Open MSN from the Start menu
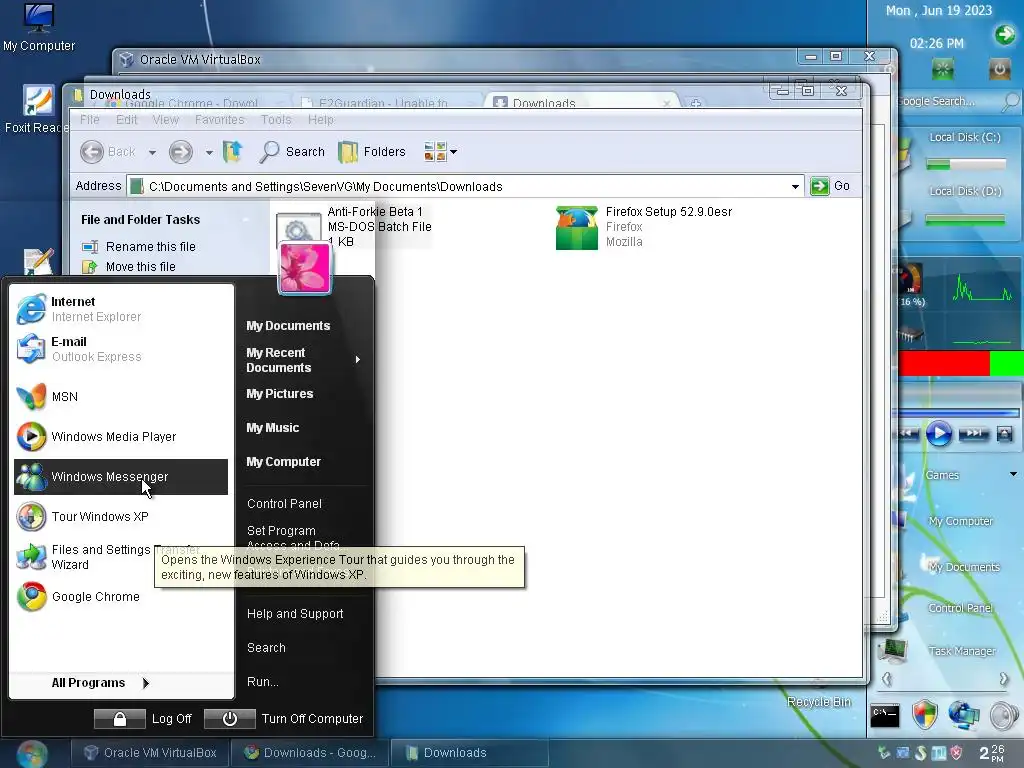1024x768 pixels. tap(121, 396)
